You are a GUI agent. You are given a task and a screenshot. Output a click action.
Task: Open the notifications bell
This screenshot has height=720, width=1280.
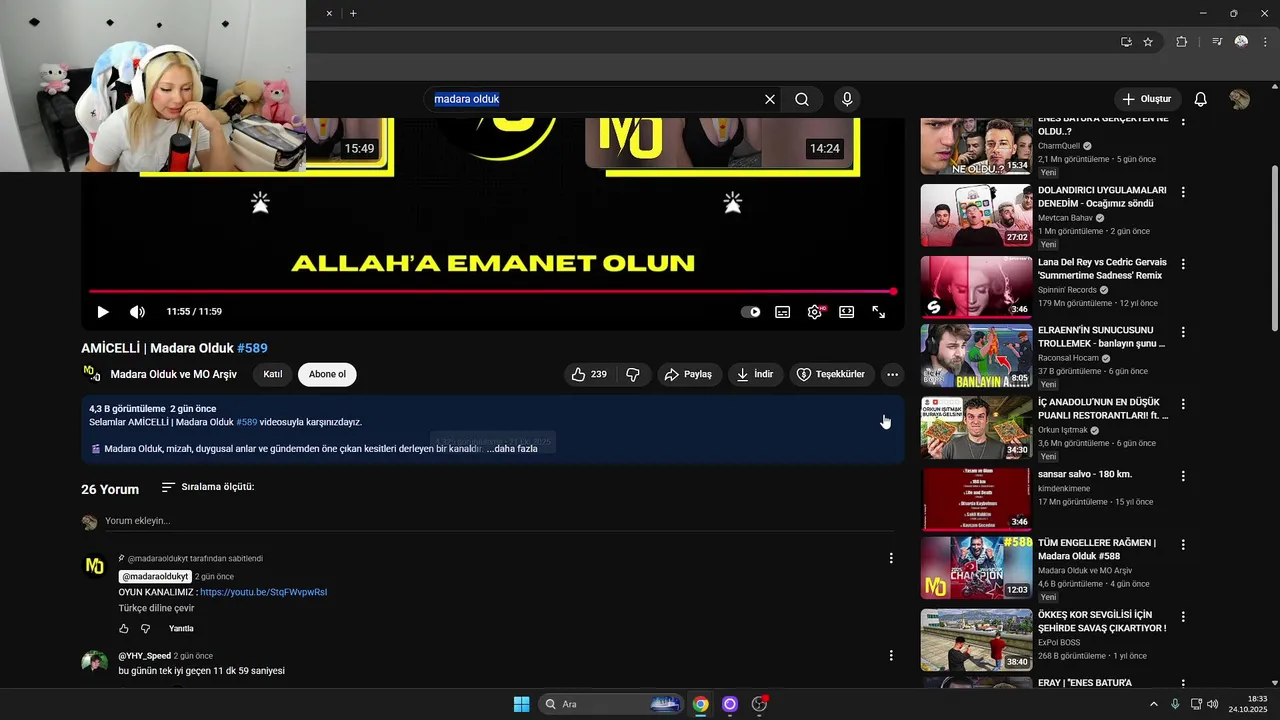click(x=1201, y=99)
